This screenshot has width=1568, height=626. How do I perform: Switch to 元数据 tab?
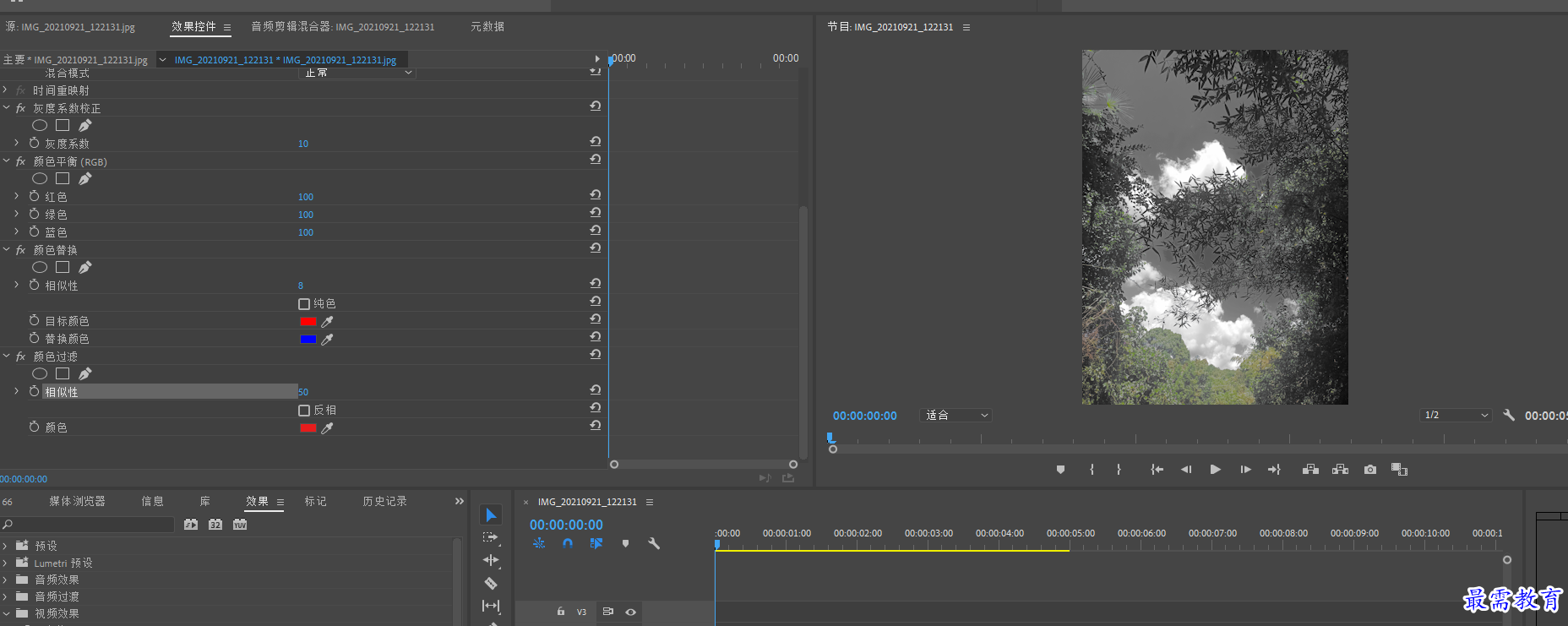click(487, 27)
